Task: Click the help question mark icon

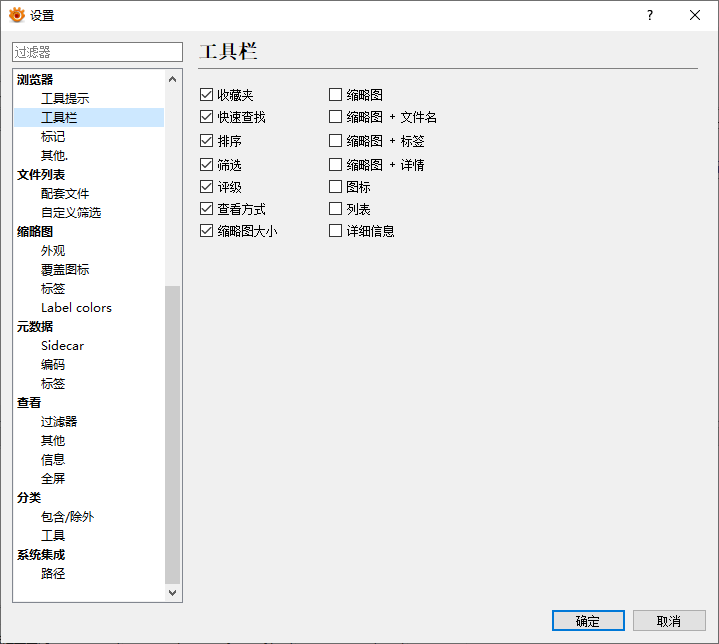Action: click(x=650, y=16)
